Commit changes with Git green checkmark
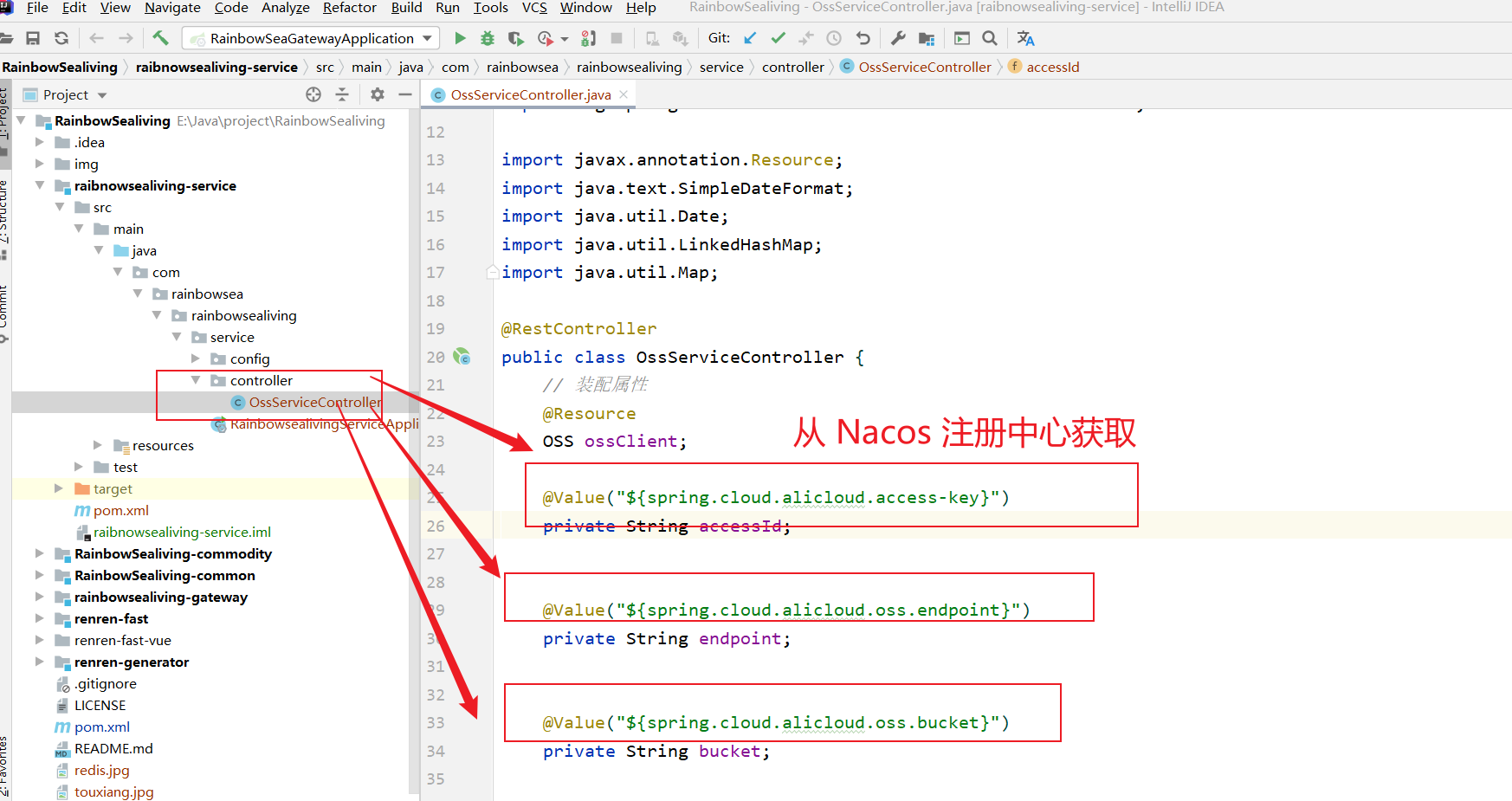 (x=779, y=38)
